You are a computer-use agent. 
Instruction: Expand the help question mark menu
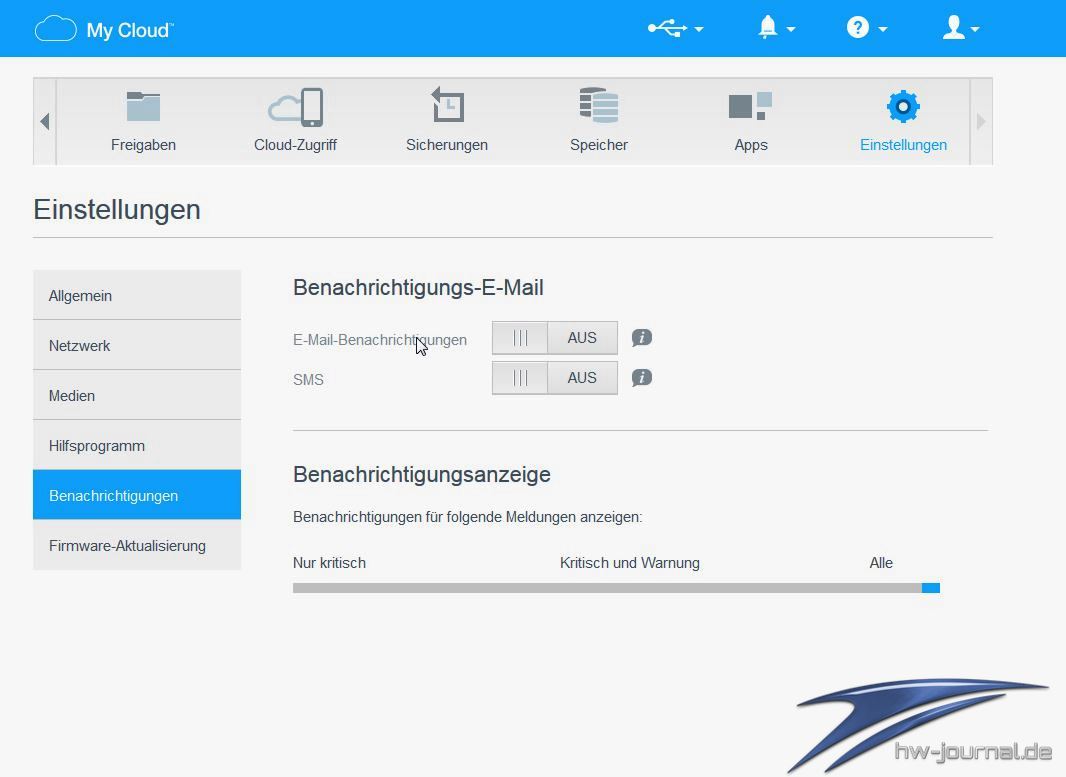tap(866, 29)
